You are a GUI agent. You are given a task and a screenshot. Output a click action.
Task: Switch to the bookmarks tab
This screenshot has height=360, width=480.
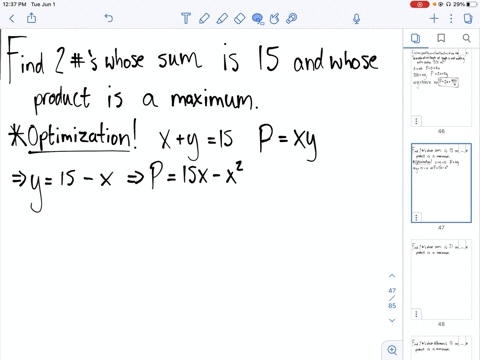click(x=441, y=38)
